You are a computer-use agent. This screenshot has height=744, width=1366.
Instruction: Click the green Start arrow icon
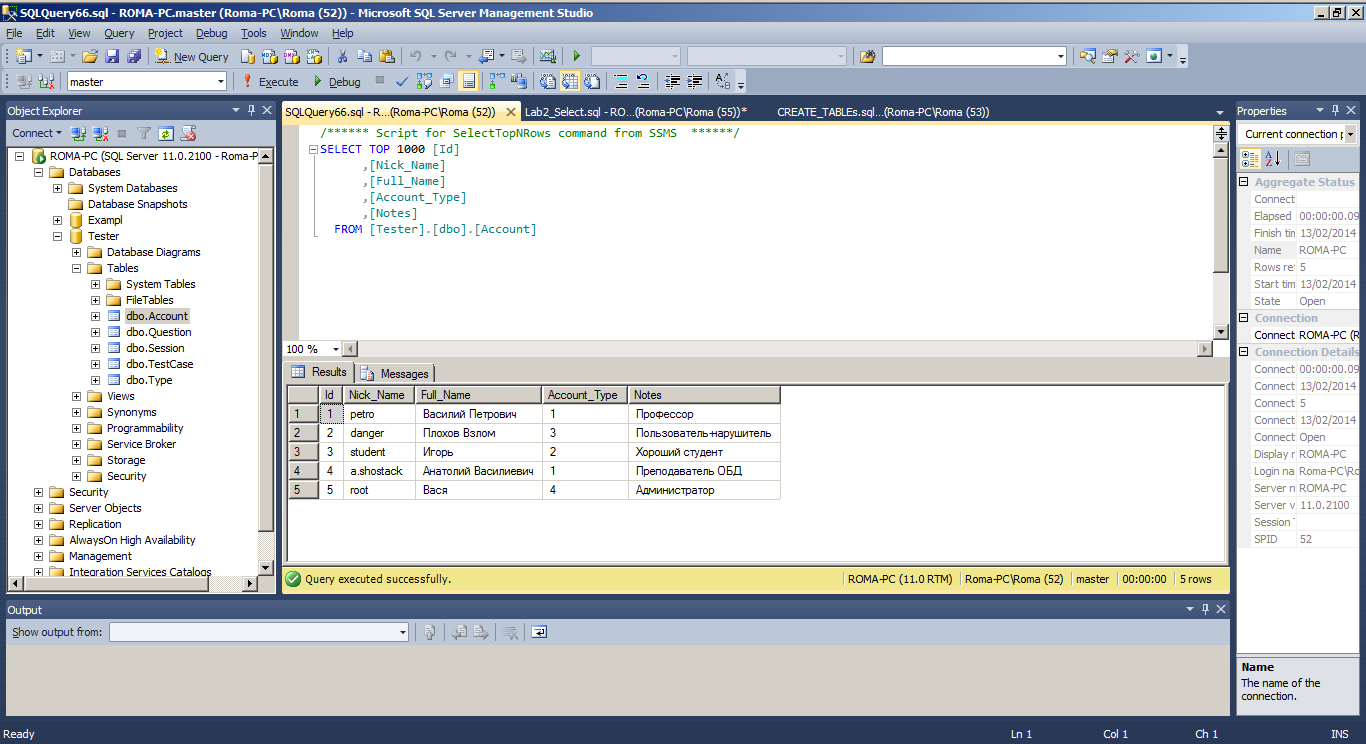576,56
